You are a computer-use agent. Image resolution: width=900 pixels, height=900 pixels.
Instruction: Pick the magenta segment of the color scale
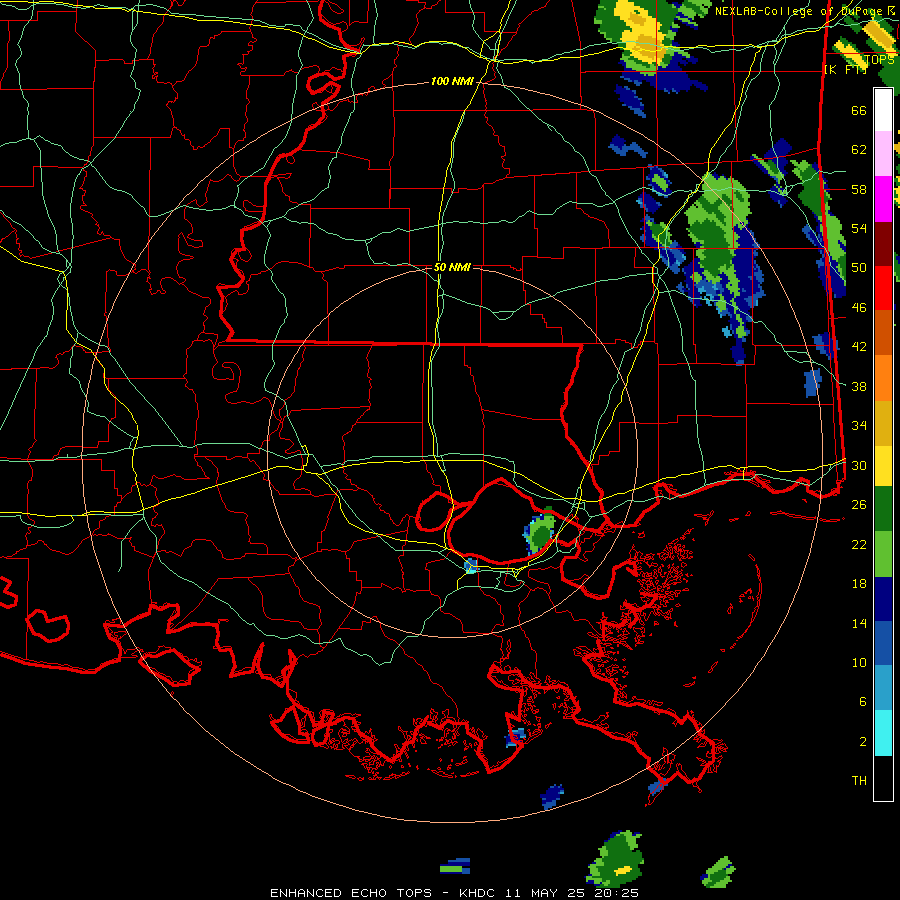(883, 199)
